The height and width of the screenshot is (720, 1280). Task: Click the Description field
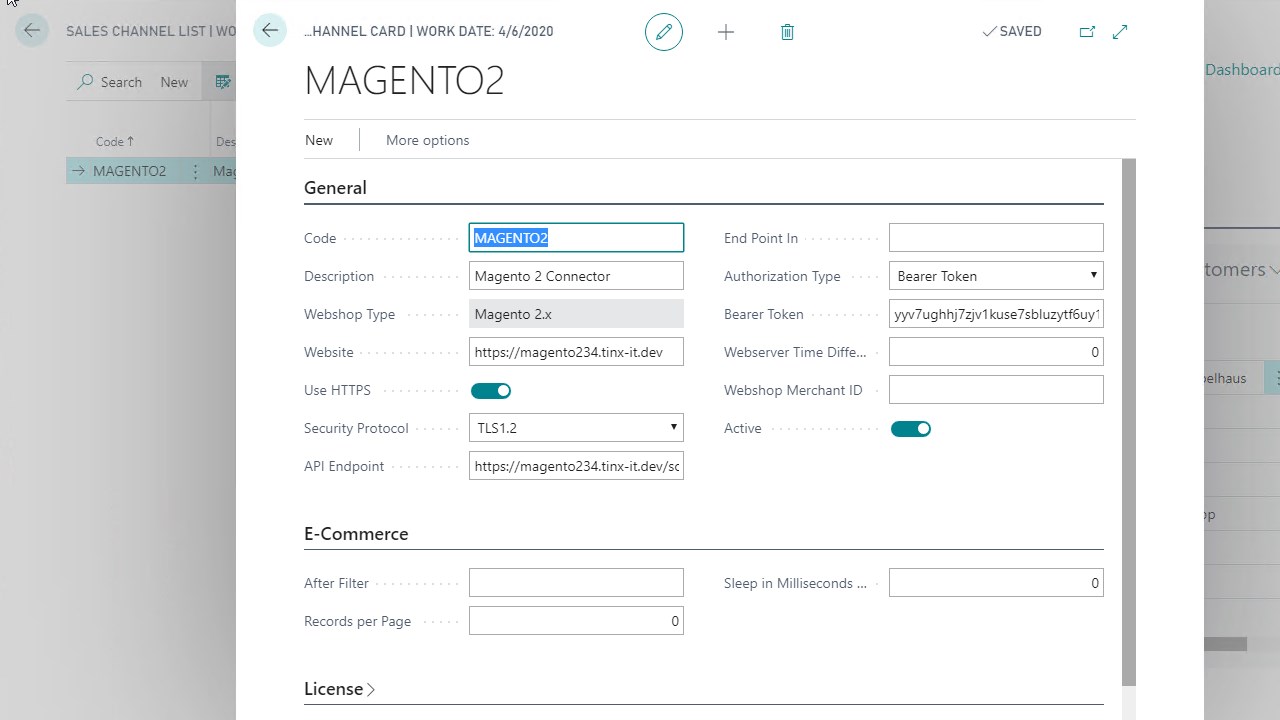click(576, 276)
